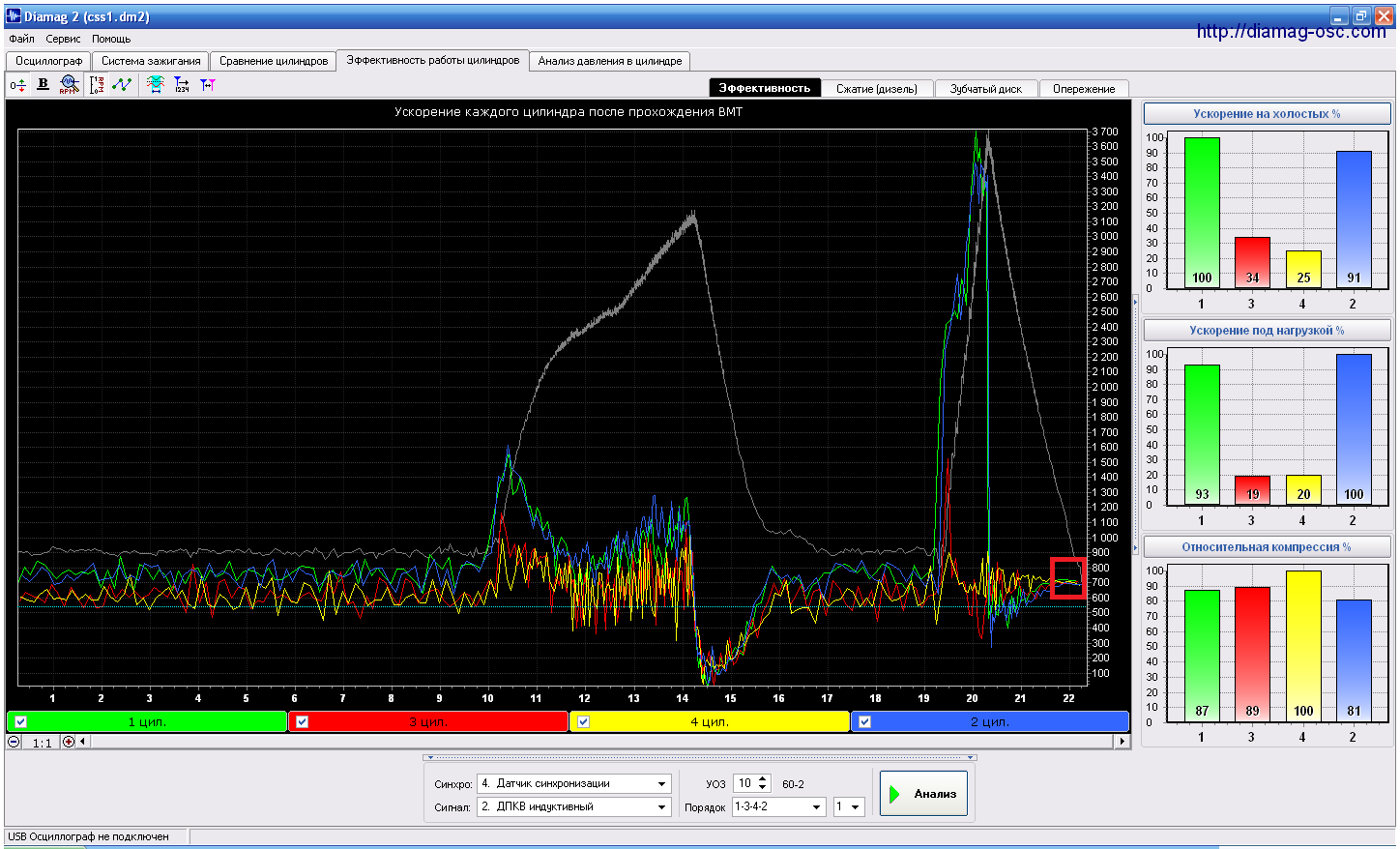Click the load acceleration bar showing 19
The height and width of the screenshot is (849, 1400).
1252,490
